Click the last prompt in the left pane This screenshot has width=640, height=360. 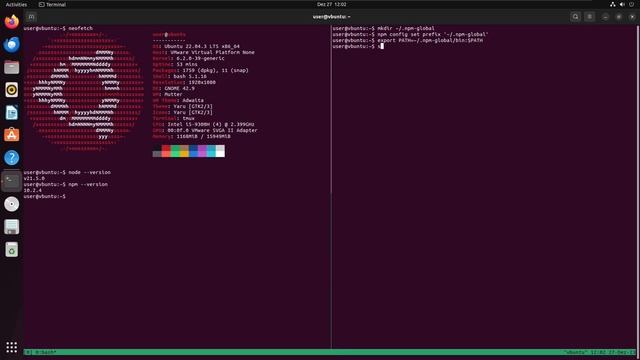coord(44,196)
